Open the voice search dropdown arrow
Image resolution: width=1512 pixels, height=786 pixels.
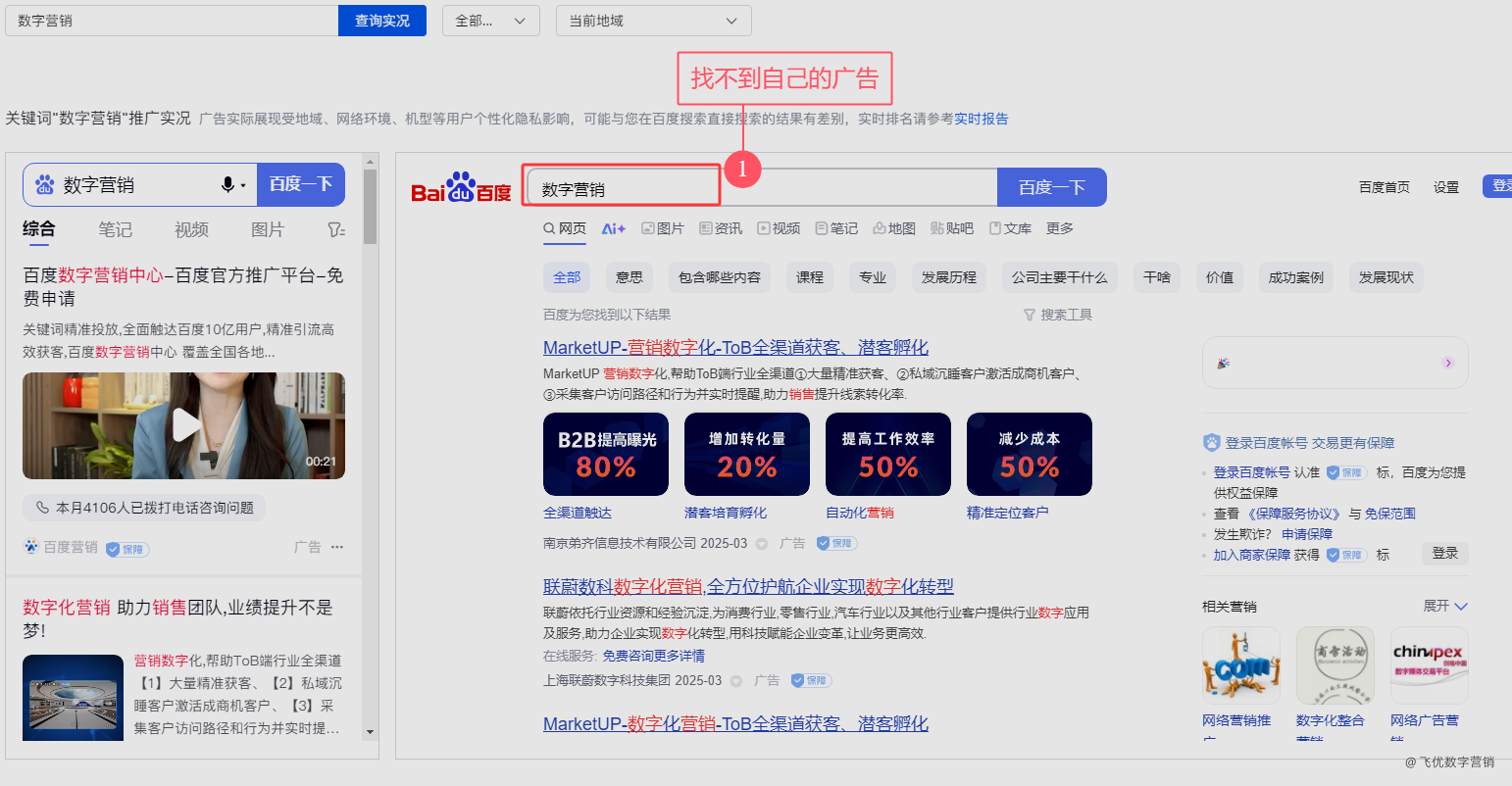click(x=242, y=185)
